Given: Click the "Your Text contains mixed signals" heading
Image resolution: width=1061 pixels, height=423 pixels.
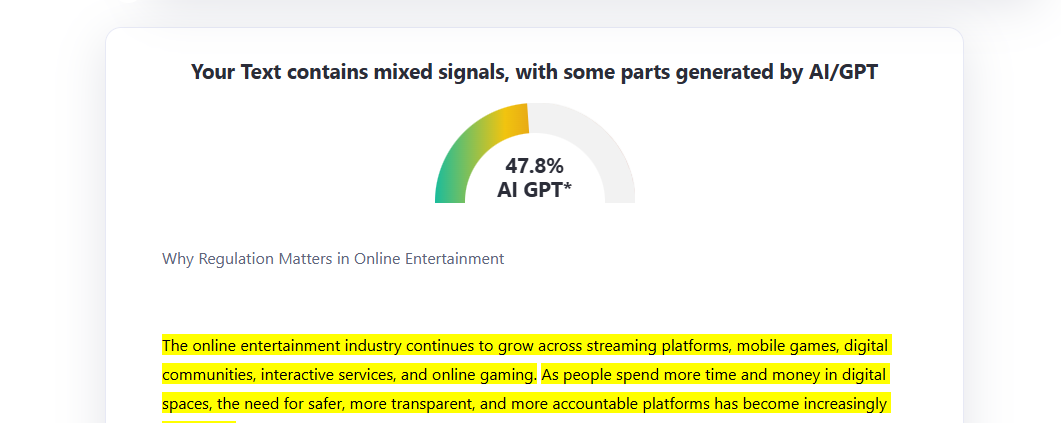Looking at the screenshot, I should click(x=534, y=72).
